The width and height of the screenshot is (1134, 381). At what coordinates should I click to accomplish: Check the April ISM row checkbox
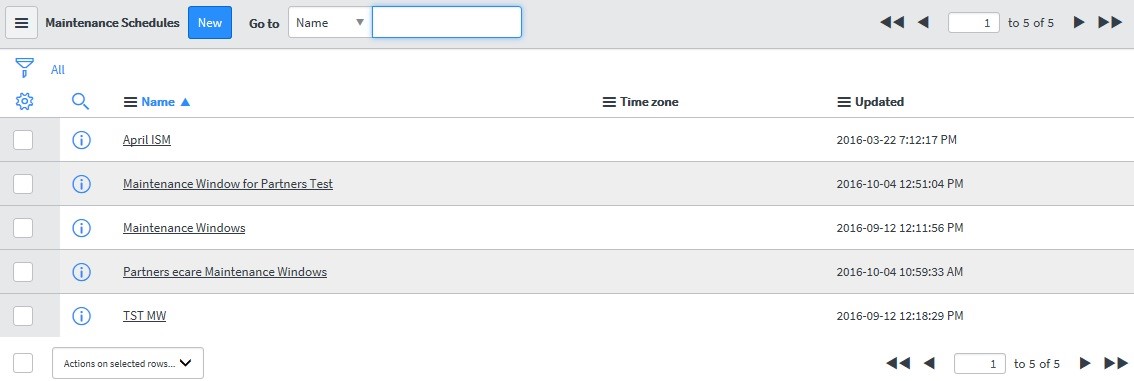click(x=23, y=140)
